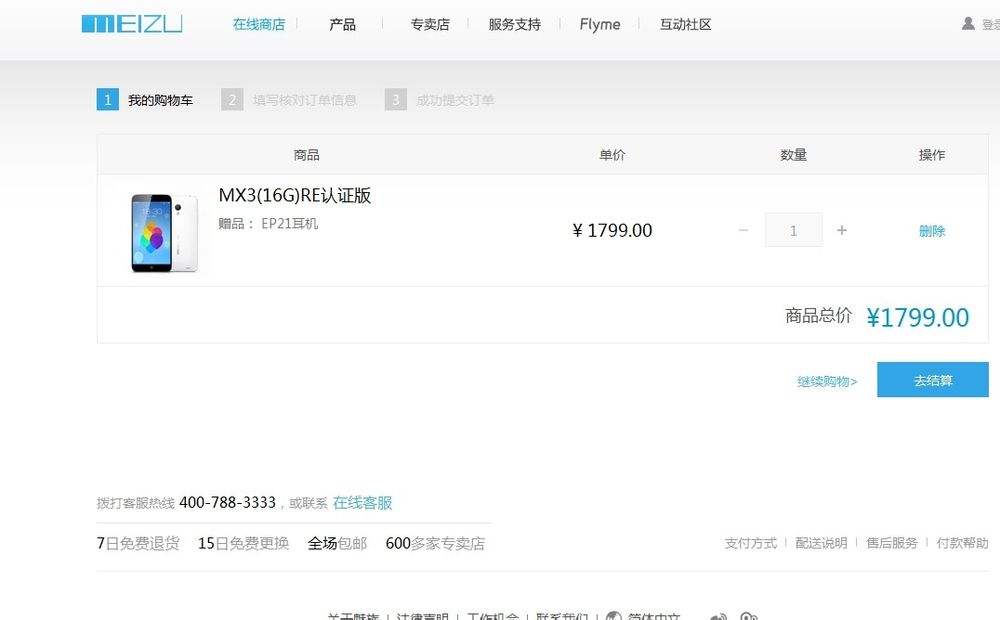The width and height of the screenshot is (1000, 620).
Task: Open 付款帮助 footer link
Action: click(962, 543)
